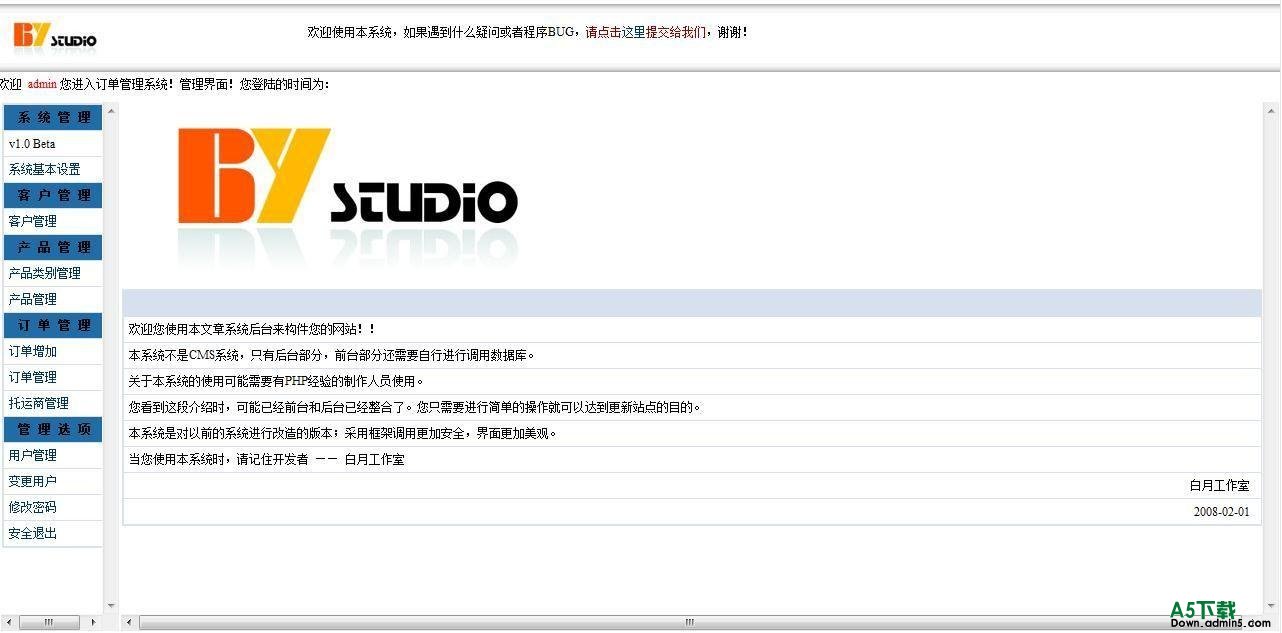Open the 客户管理 sidebar link
Viewport: 1282px width, 633px height.
32,222
